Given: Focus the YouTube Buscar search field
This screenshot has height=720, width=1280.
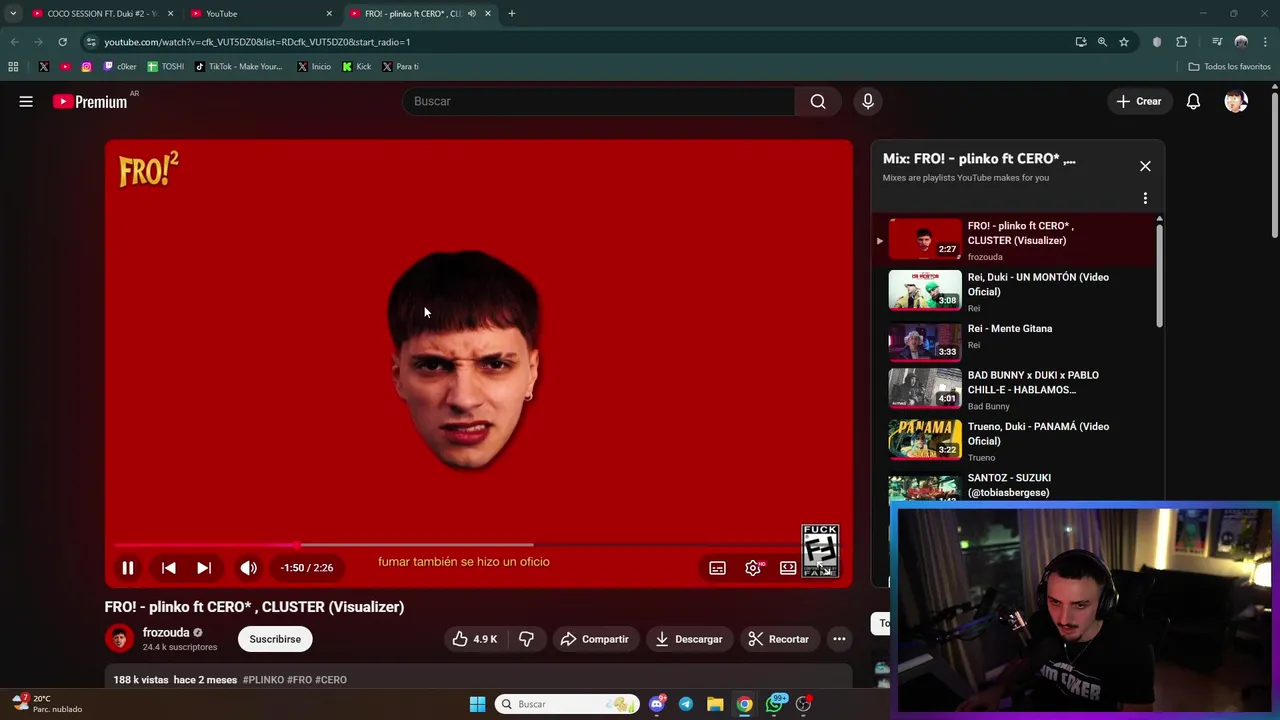Looking at the screenshot, I should click(599, 101).
